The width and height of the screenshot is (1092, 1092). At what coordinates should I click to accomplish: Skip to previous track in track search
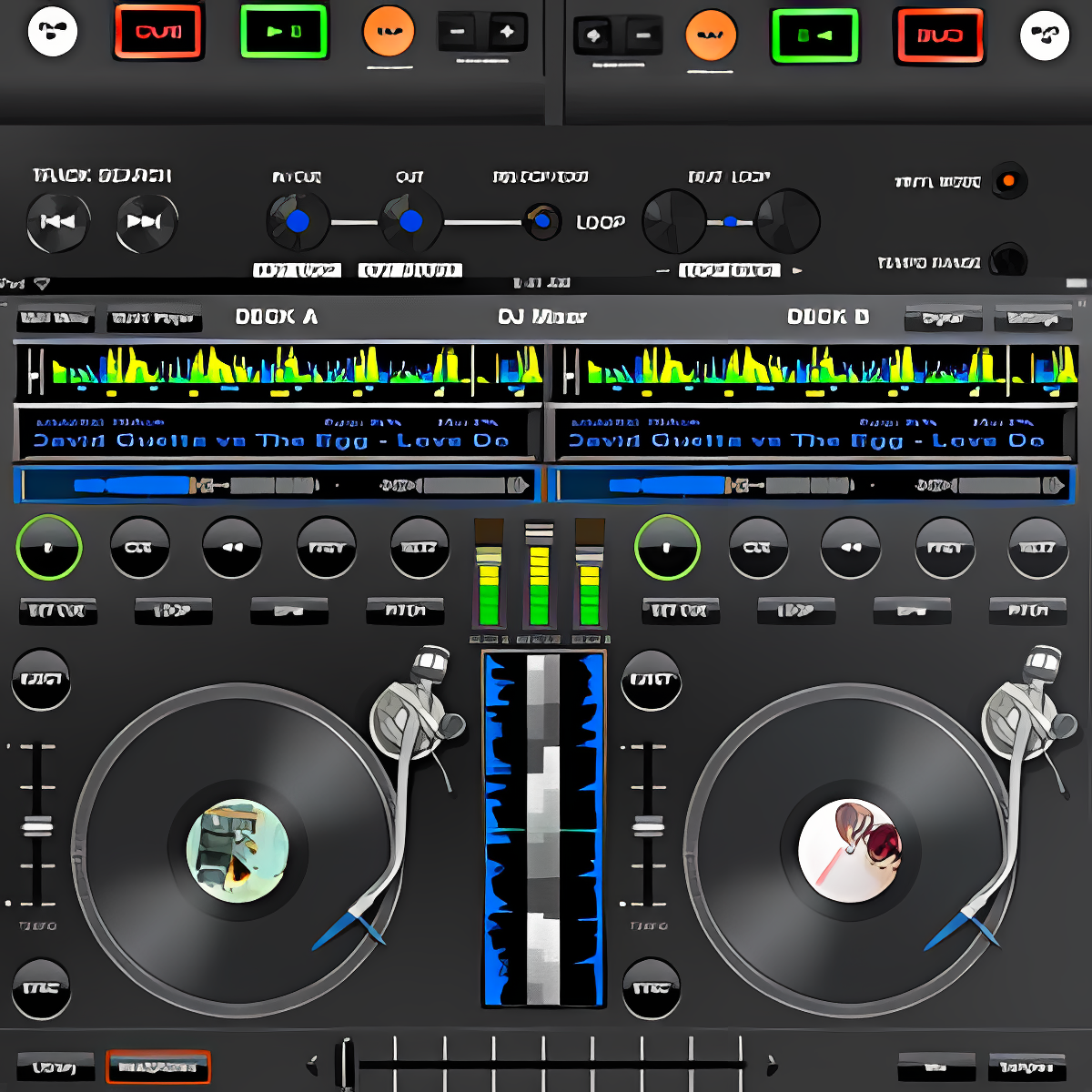tap(57, 221)
